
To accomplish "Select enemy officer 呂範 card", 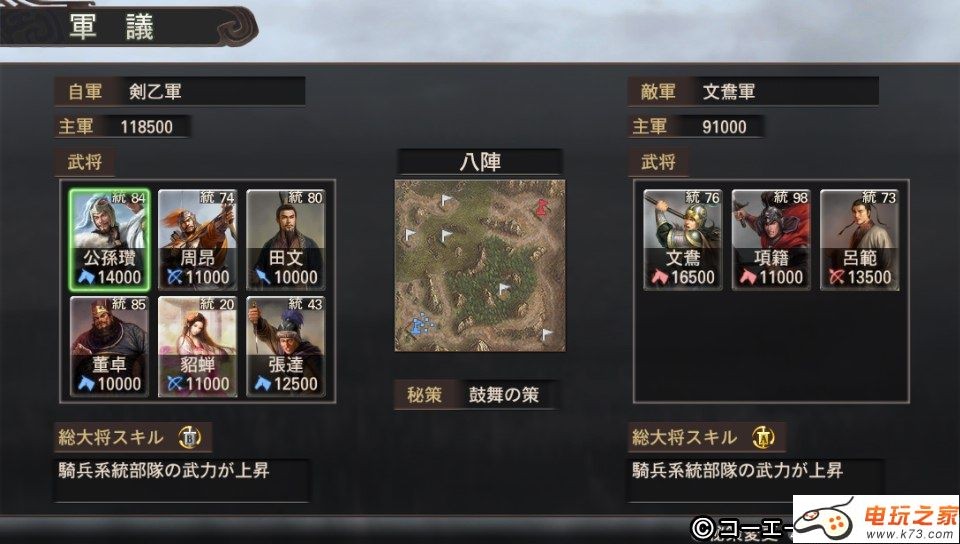I will click(x=860, y=239).
